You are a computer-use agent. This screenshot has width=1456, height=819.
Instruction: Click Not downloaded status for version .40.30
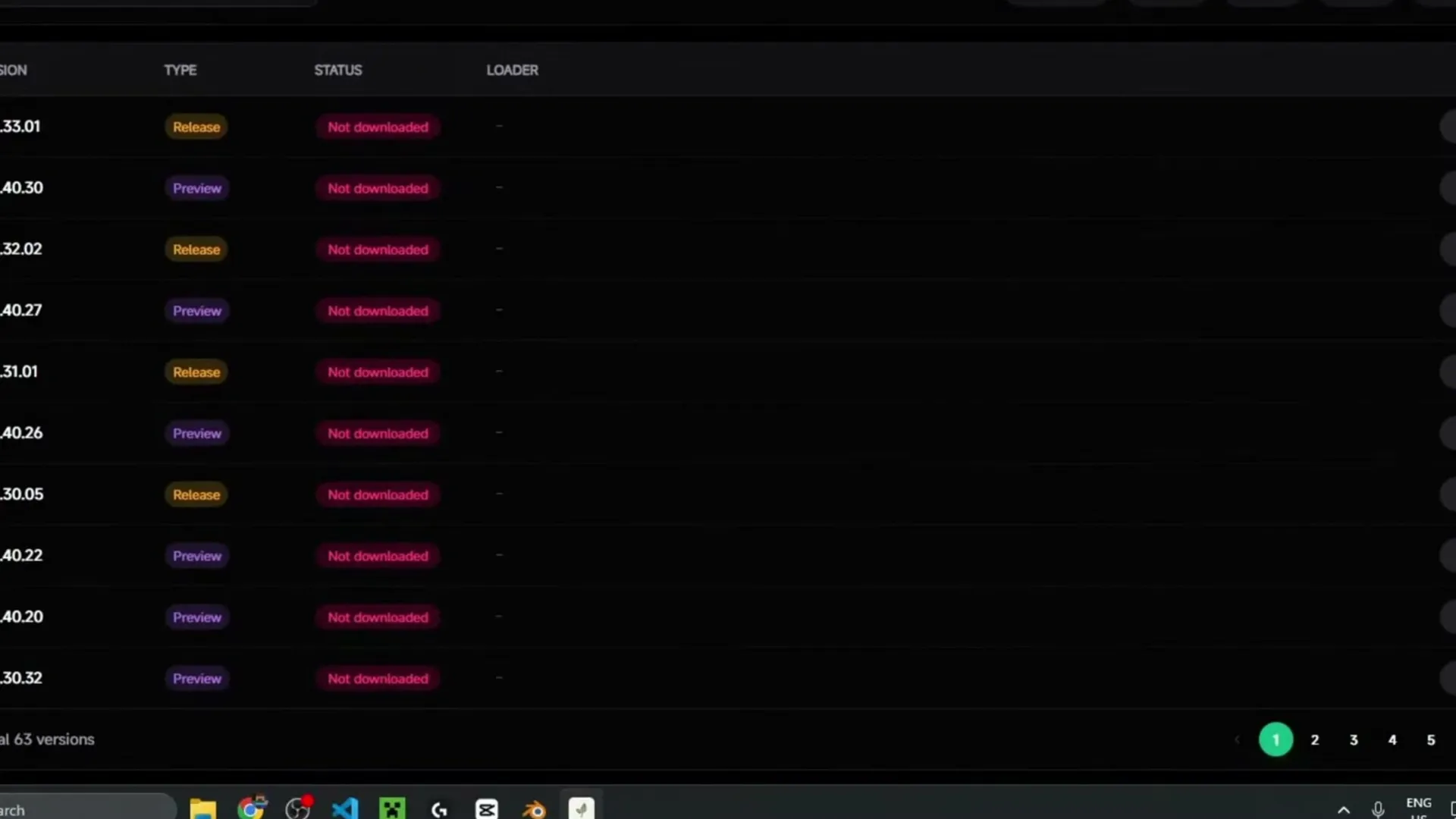click(x=378, y=188)
